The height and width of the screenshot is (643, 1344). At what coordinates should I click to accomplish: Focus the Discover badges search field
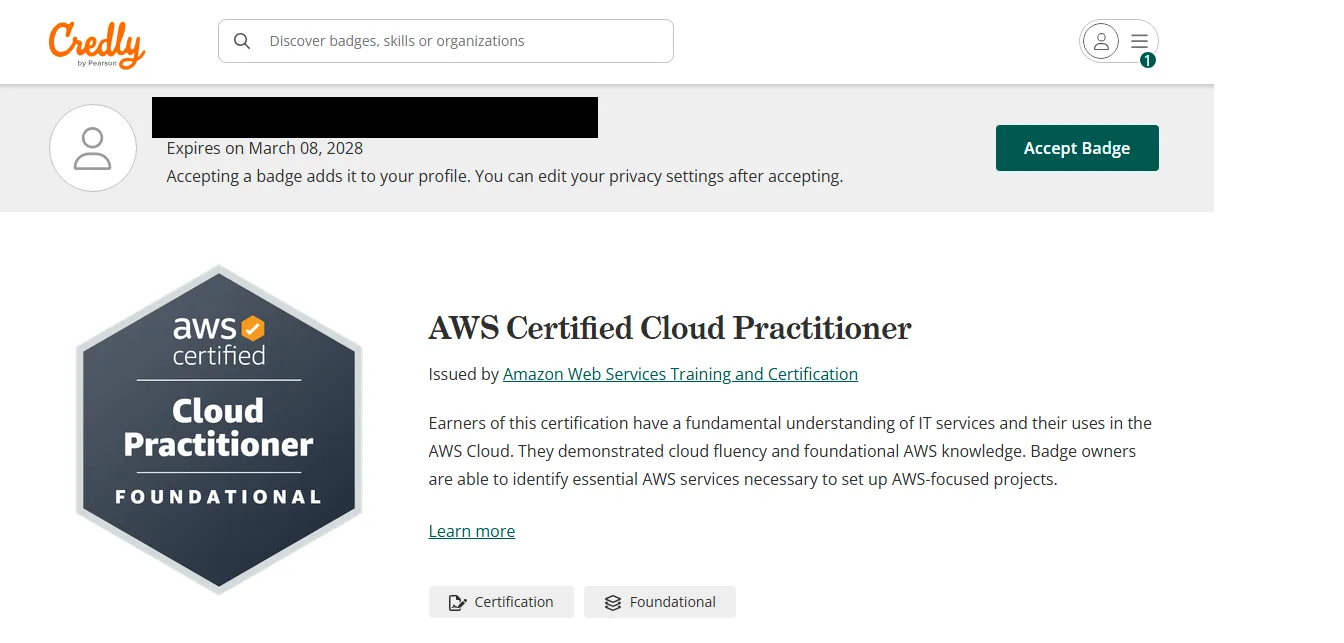pyautogui.click(x=460, y=41)
